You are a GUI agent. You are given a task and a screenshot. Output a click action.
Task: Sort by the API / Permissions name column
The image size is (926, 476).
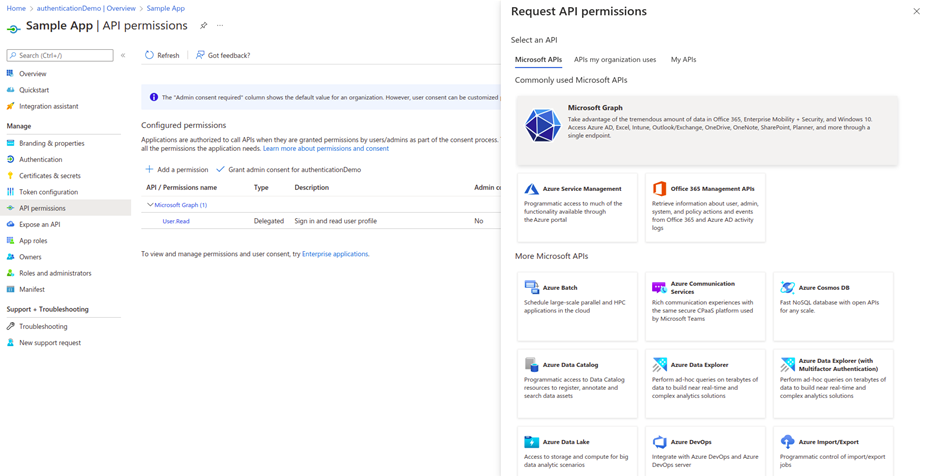click(181, 187)
